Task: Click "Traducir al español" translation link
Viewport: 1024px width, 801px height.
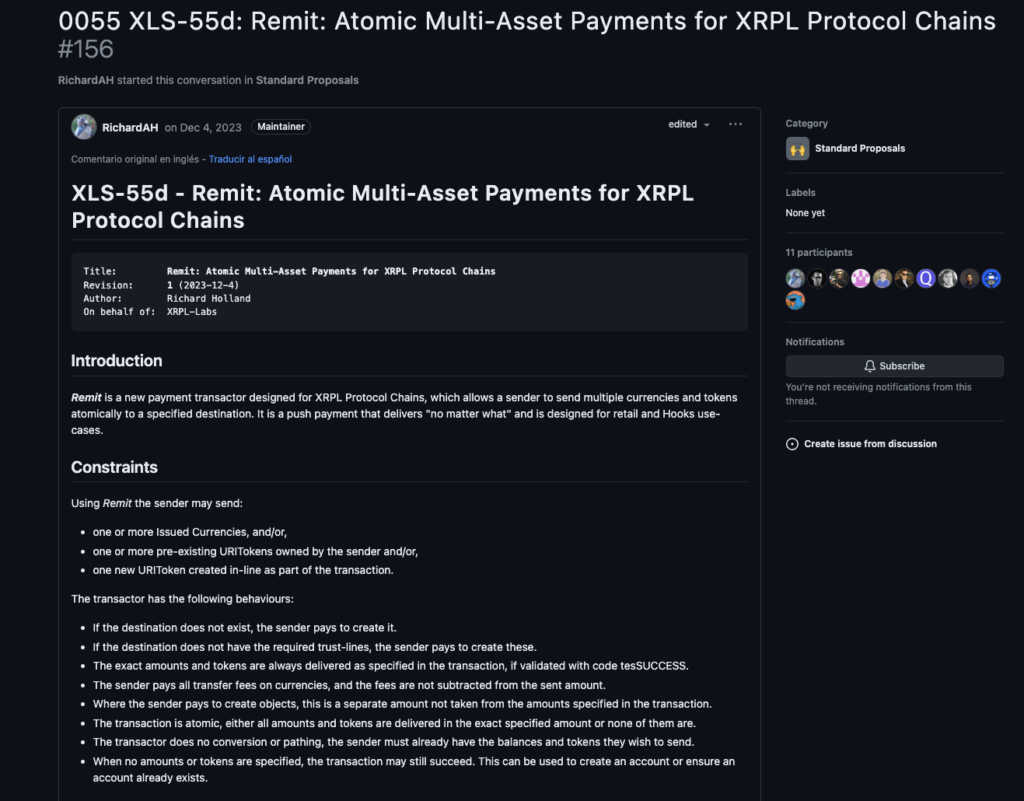Action: [x=250, y=159]
